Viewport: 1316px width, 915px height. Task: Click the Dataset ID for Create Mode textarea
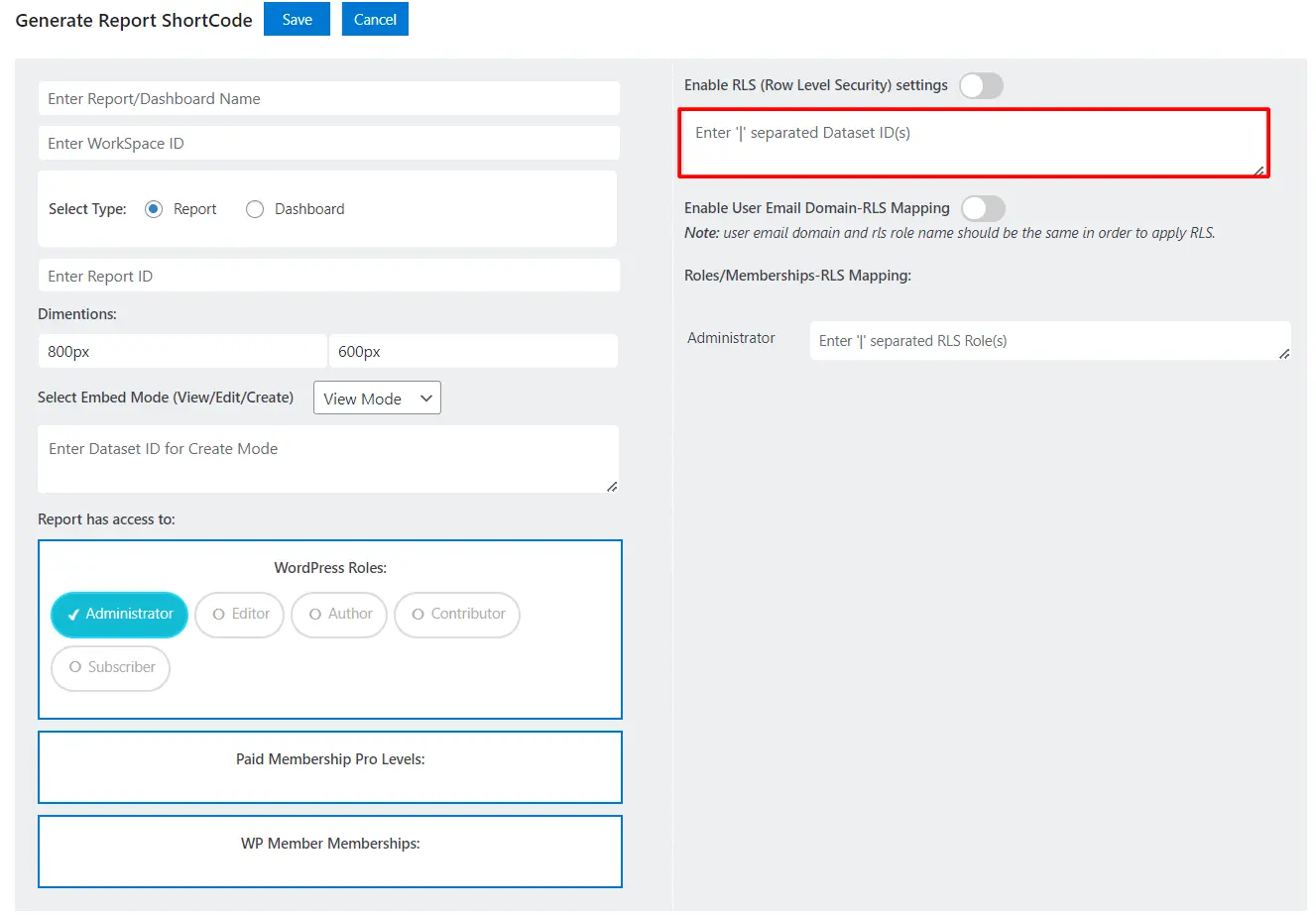(328, 458)
